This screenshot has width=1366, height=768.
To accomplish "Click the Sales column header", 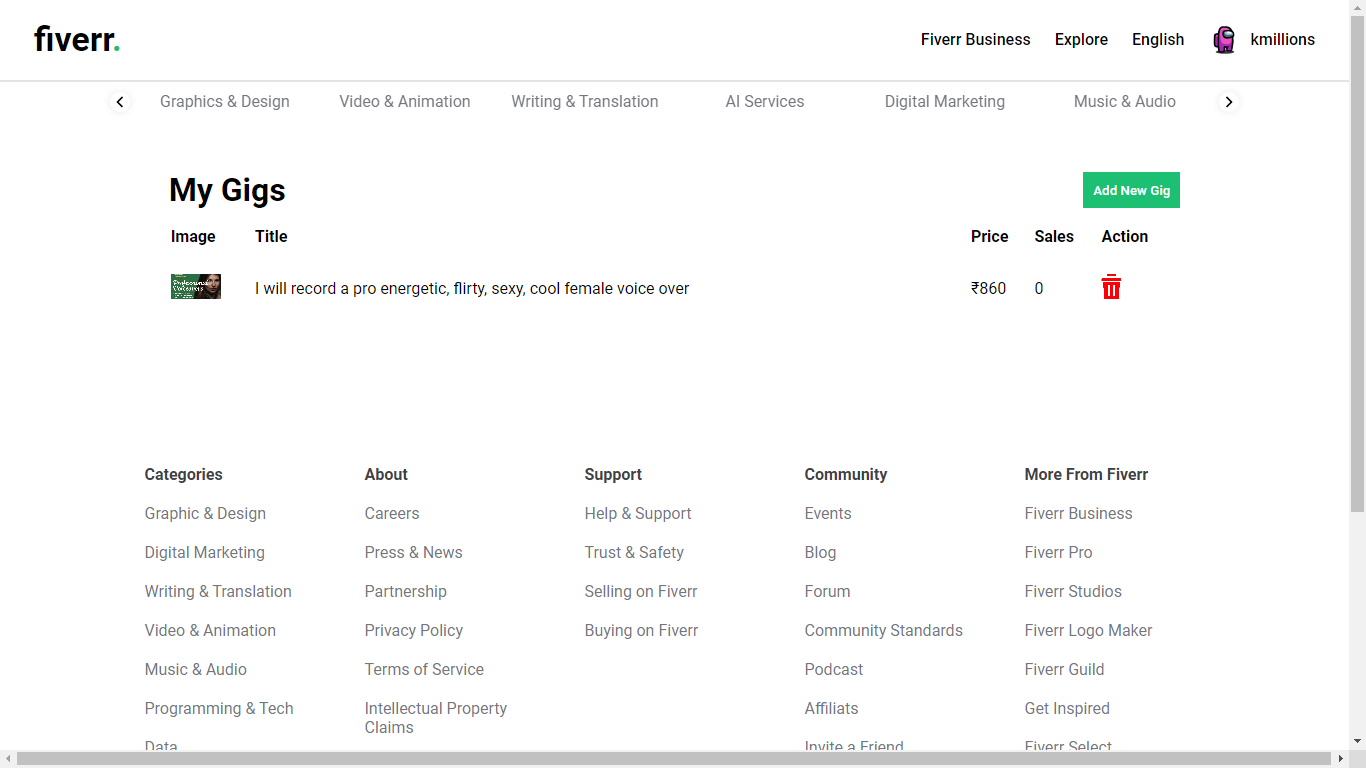I will click(x=1054, y=236).
